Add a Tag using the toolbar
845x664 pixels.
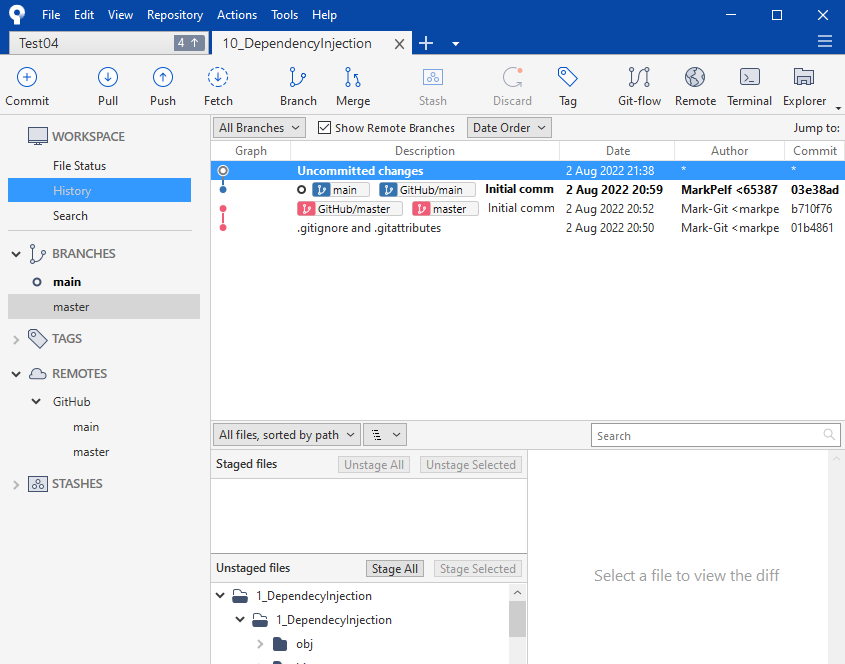568,78
